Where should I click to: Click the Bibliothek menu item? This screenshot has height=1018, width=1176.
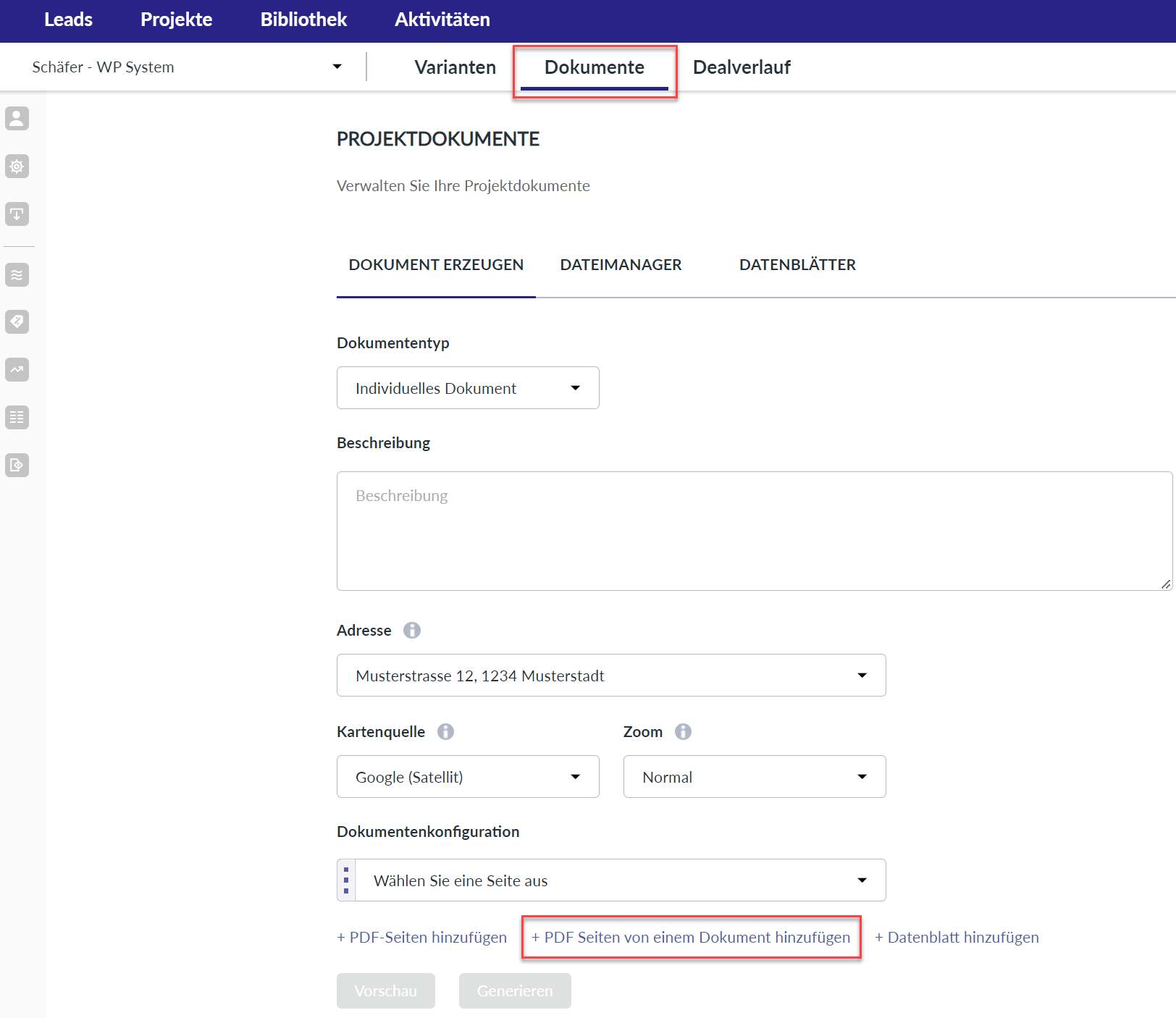(303, 20)
